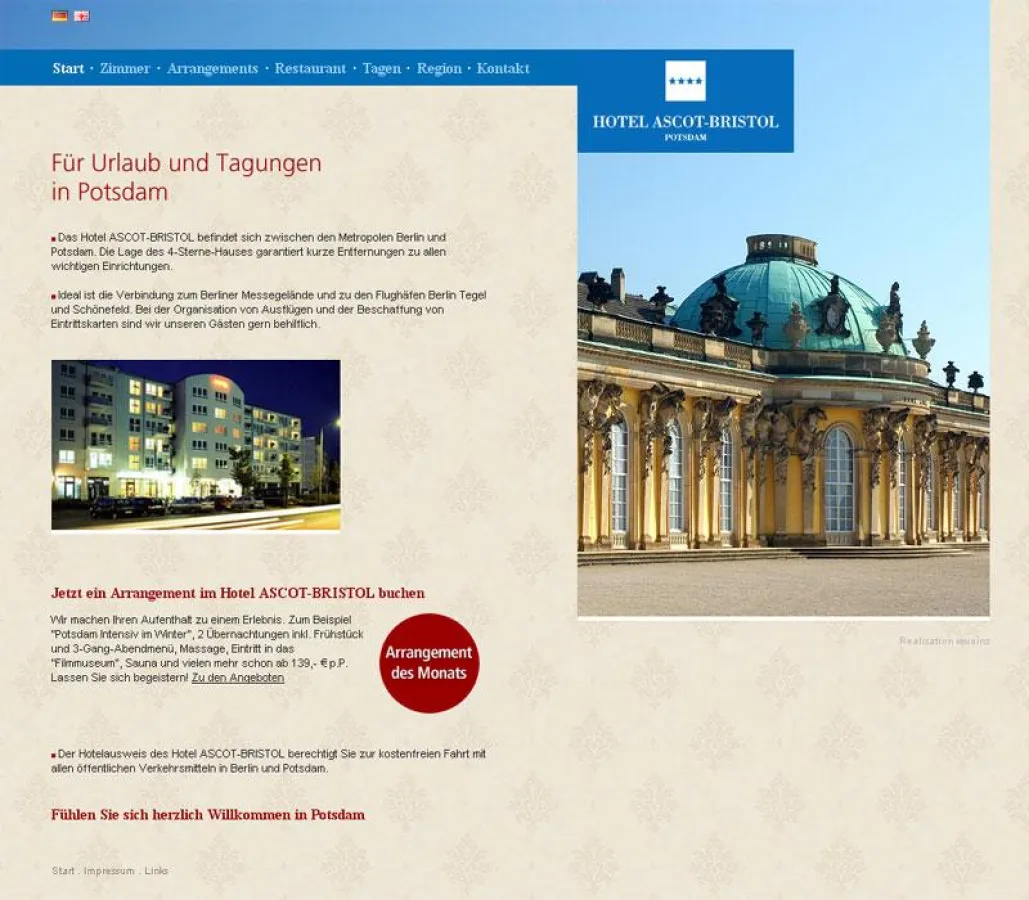
Task: Open the Region page
Action: coord(439,68)
